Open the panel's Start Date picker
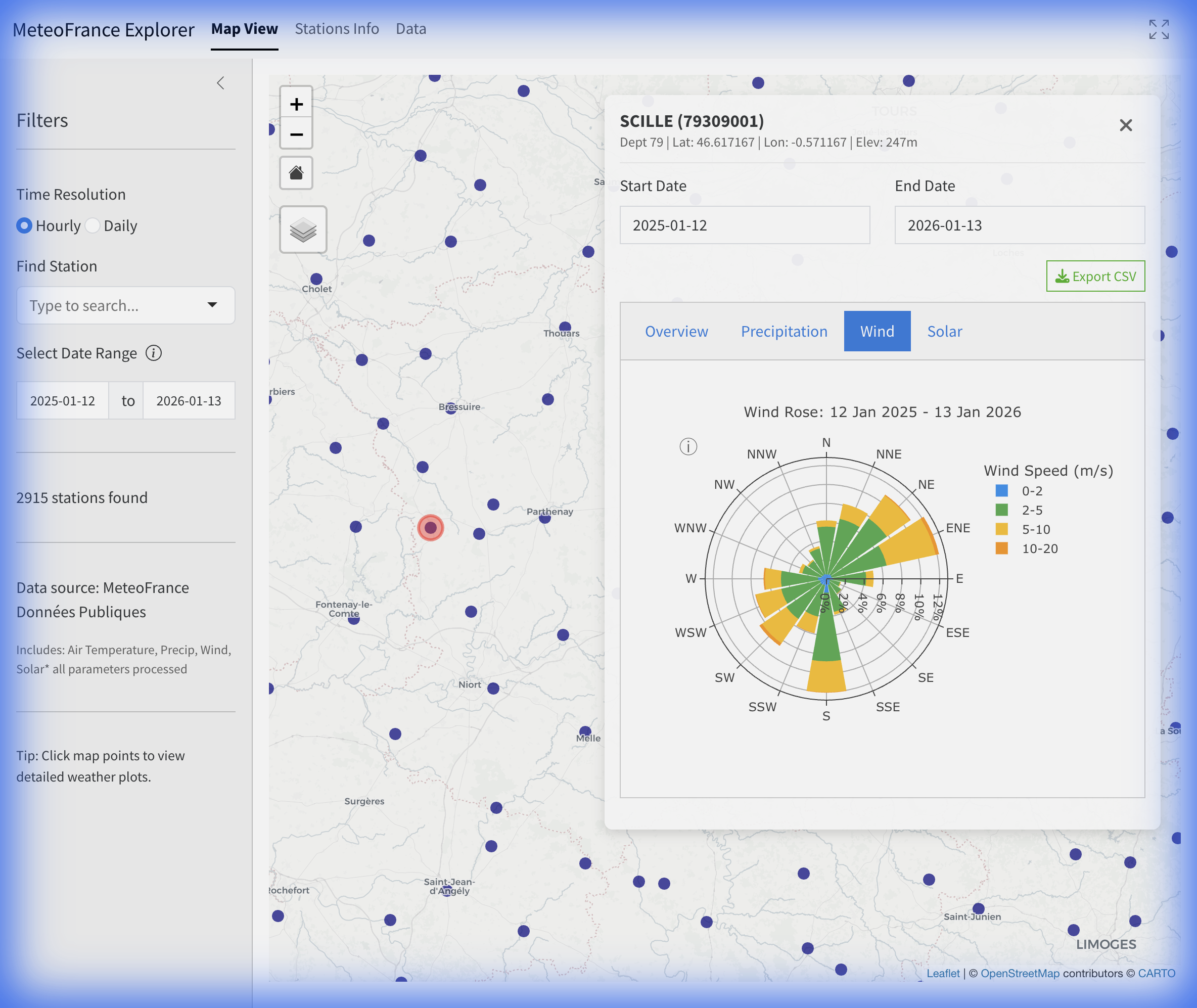Viewport: 1197px width, 1008px height. click(744, 225)
